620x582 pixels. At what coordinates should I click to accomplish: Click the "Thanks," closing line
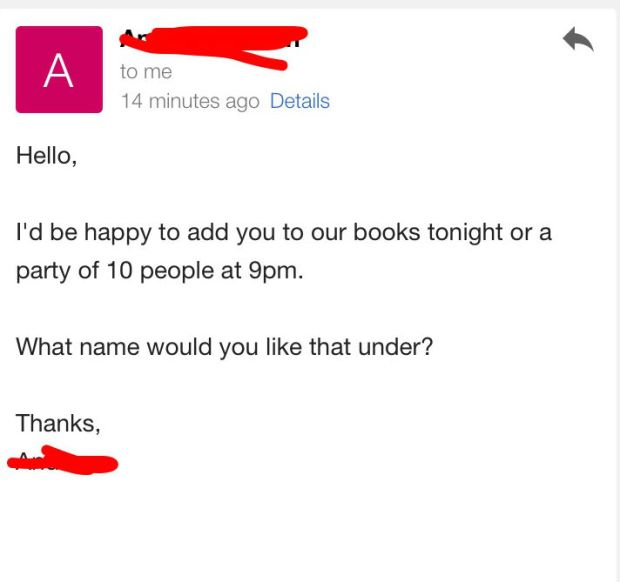pyautogui.click(x=58, y=423)
